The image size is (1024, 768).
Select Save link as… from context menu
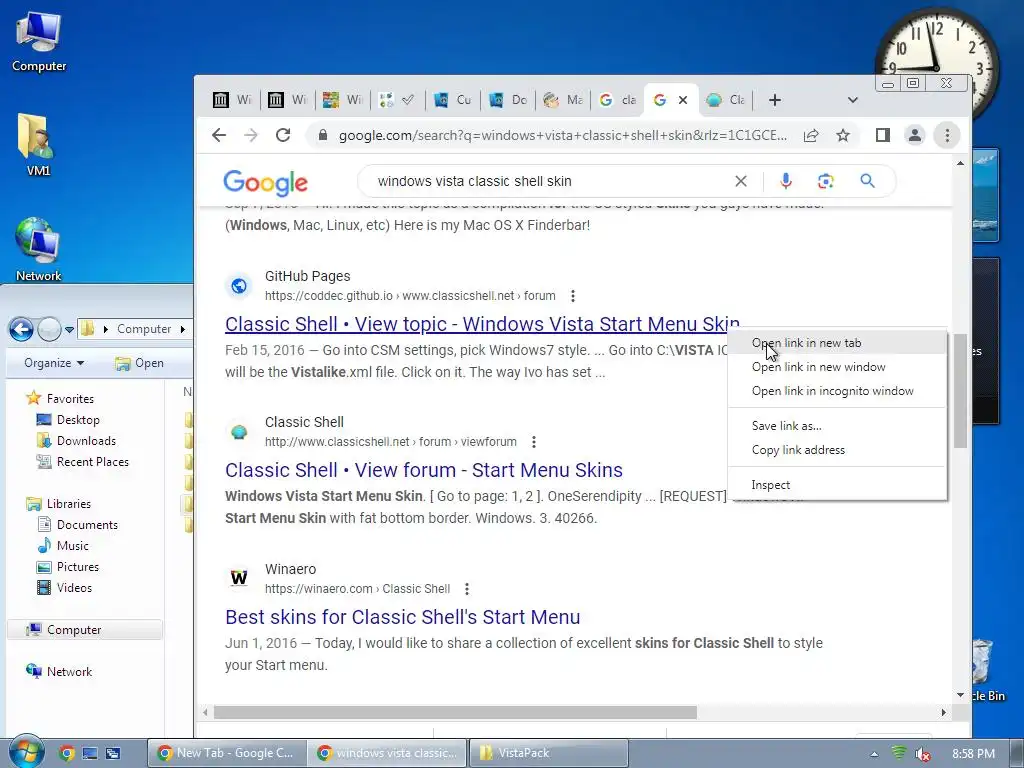click(x=838, y=426)
